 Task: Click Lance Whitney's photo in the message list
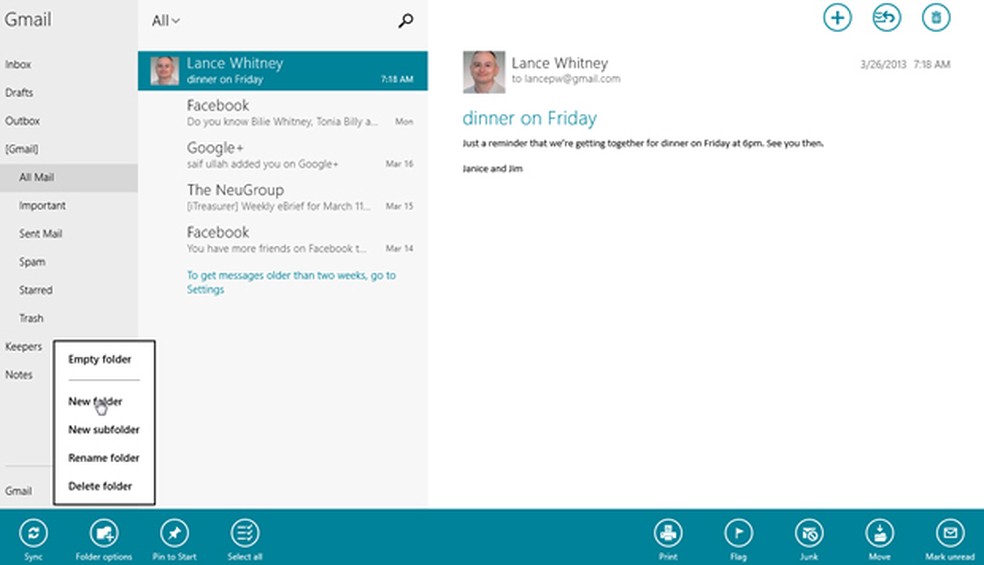click(x=164, y=70)
